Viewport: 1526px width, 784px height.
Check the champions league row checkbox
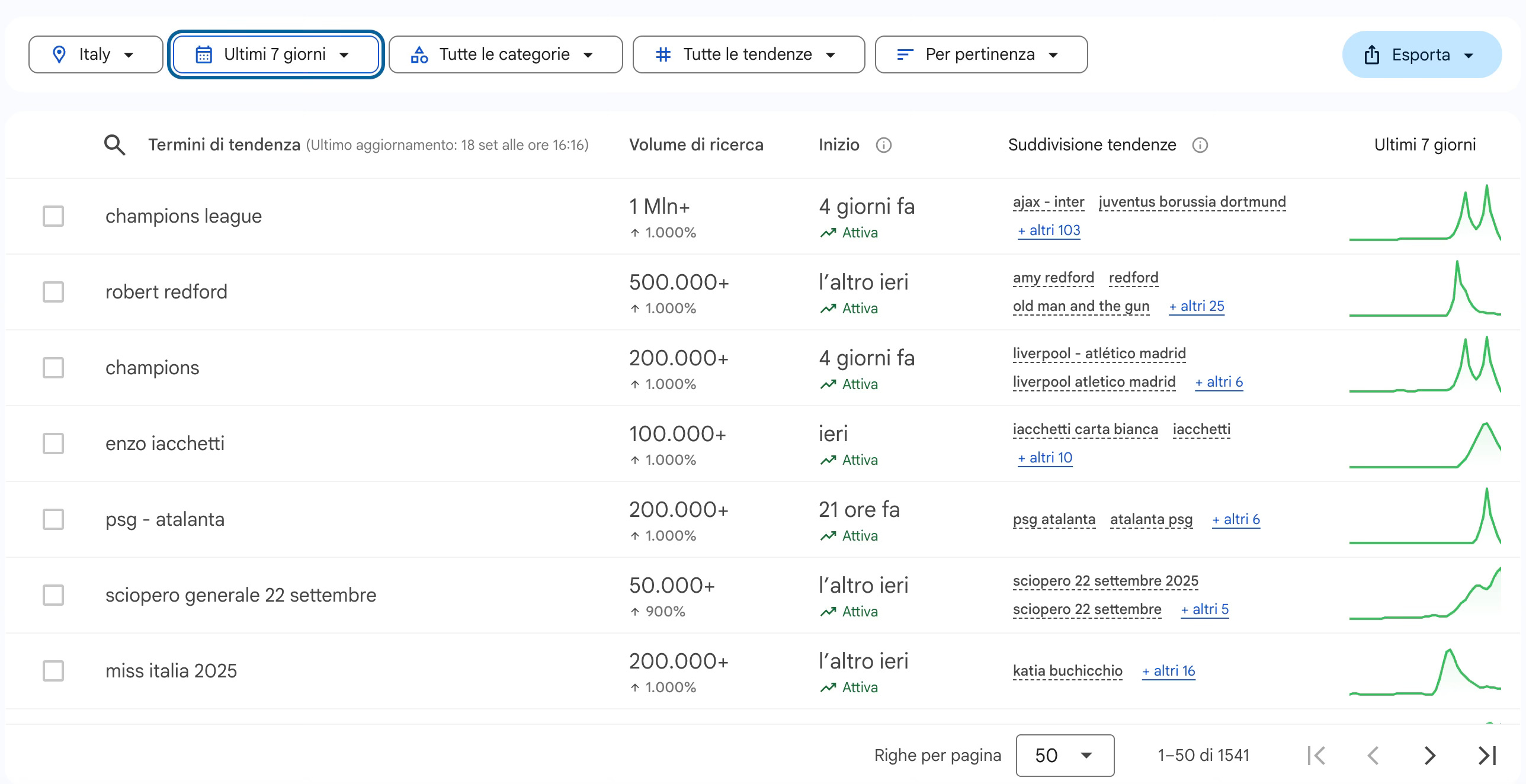[53, 216]
